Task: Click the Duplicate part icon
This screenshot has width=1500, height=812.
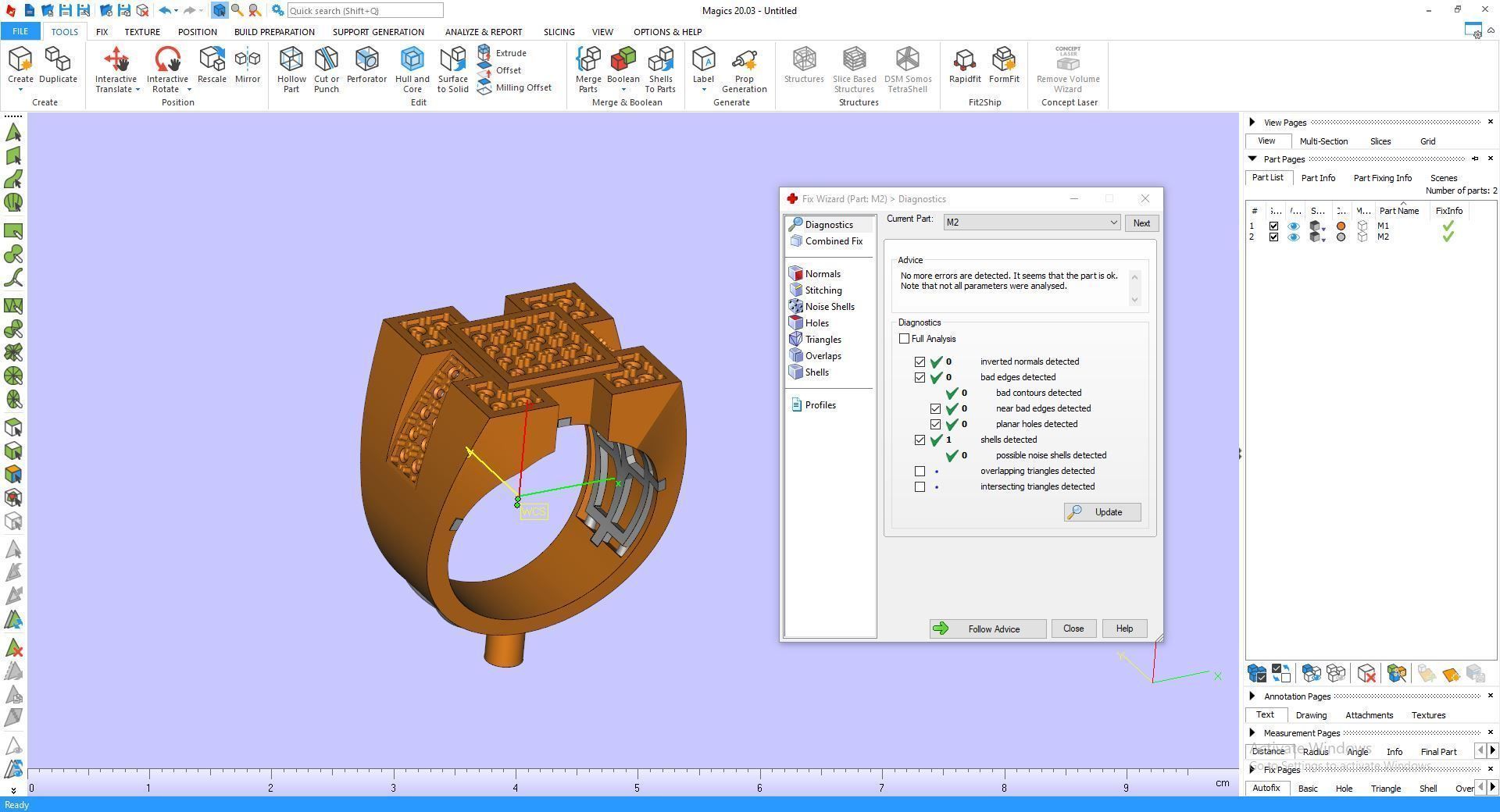Action: 58,65
